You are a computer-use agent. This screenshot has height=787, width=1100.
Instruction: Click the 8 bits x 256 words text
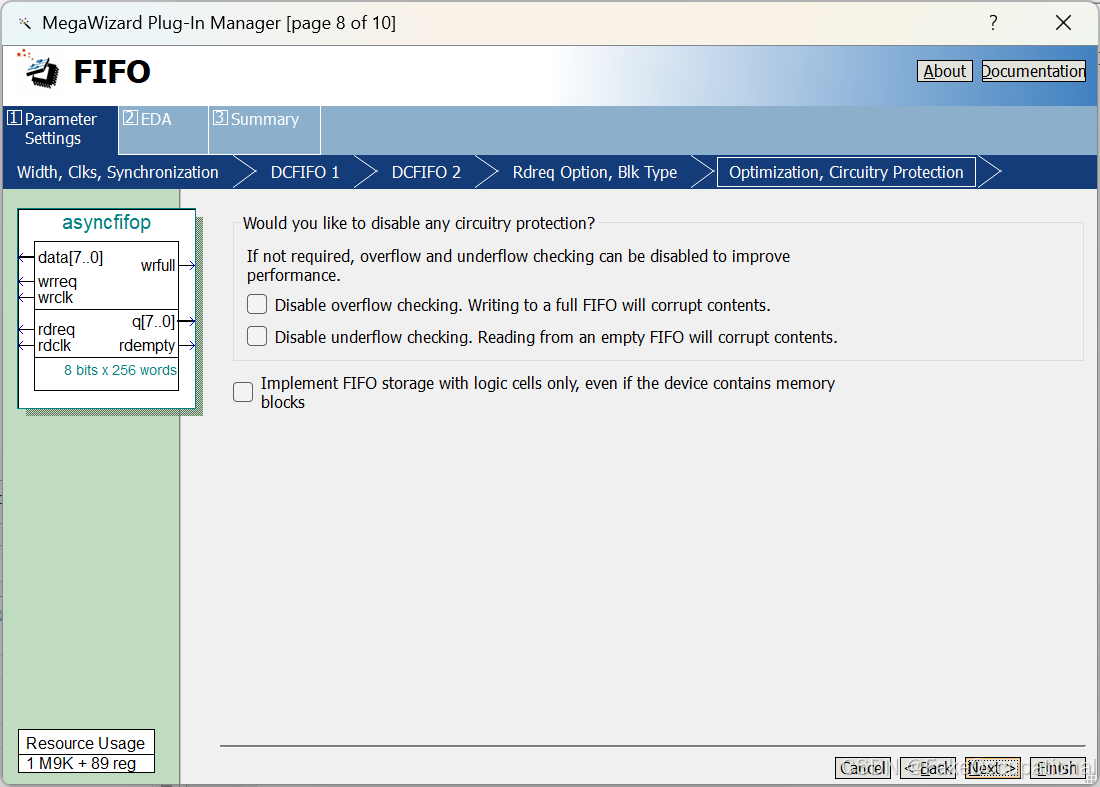(x=120, y=370)
